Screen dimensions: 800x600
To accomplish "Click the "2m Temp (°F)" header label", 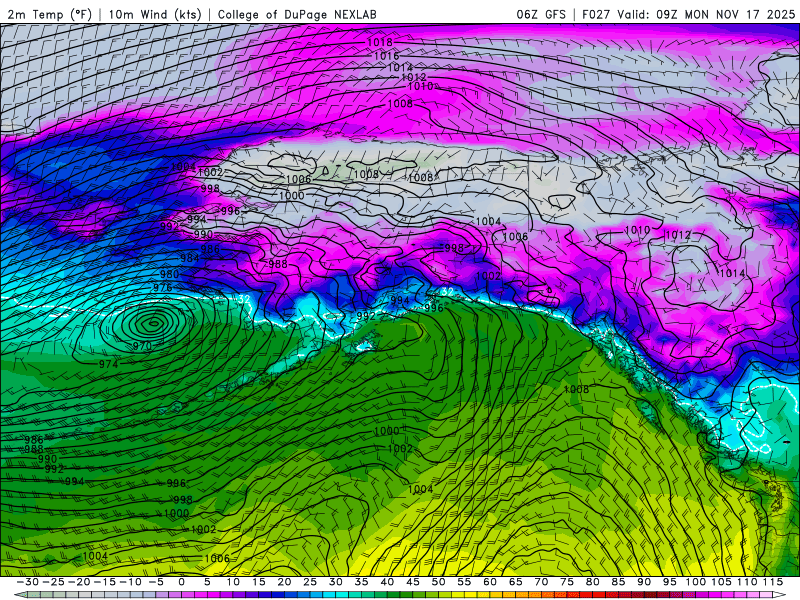I will (x=49, y=14).
